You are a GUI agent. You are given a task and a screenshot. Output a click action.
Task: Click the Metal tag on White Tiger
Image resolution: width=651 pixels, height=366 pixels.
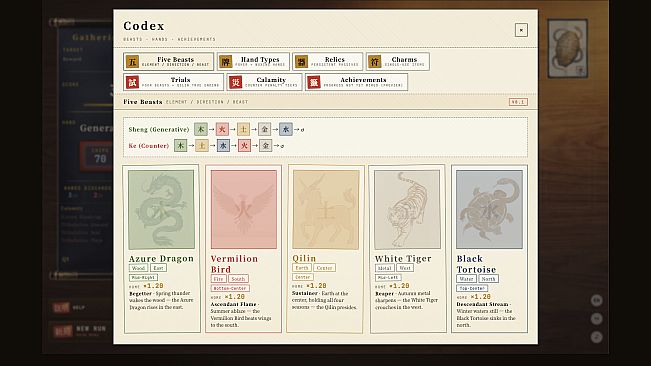384,268
